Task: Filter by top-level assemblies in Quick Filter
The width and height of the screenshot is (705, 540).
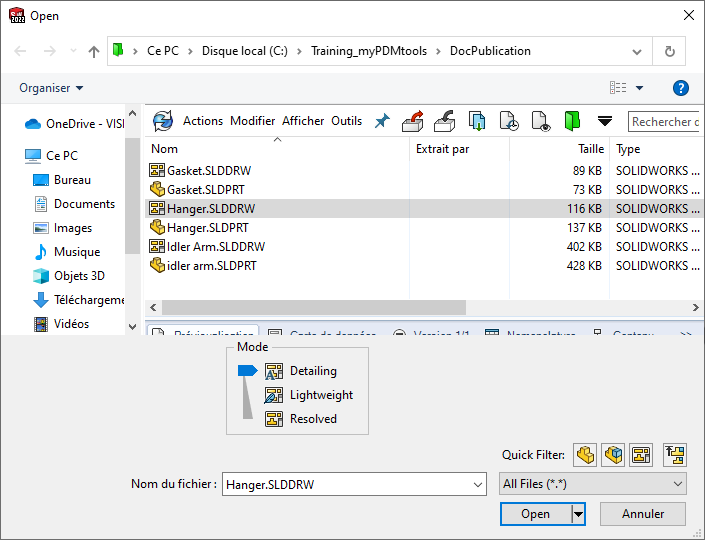Action: [675, 455]
